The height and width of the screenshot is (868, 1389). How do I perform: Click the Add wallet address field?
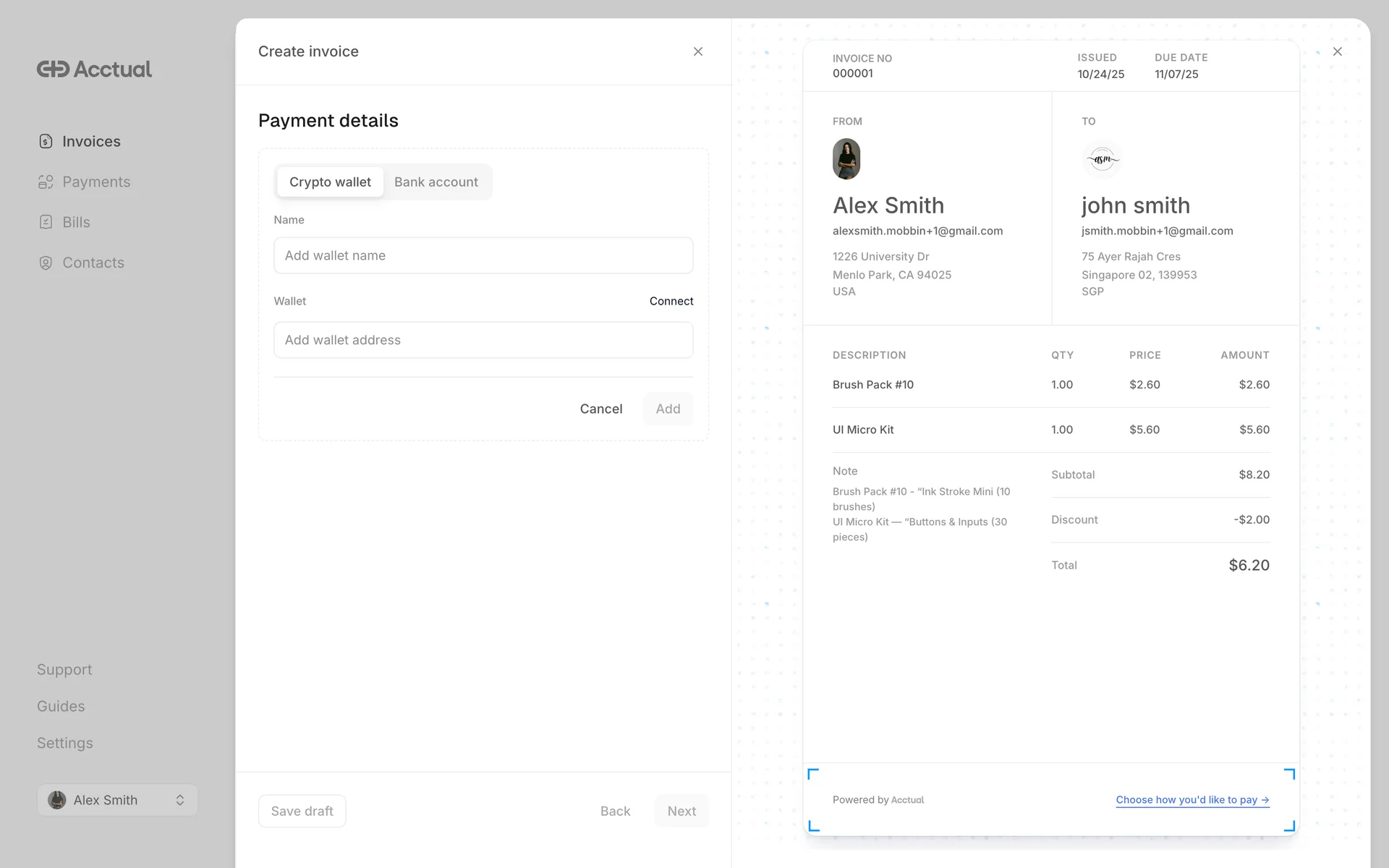tap(483, 340)
